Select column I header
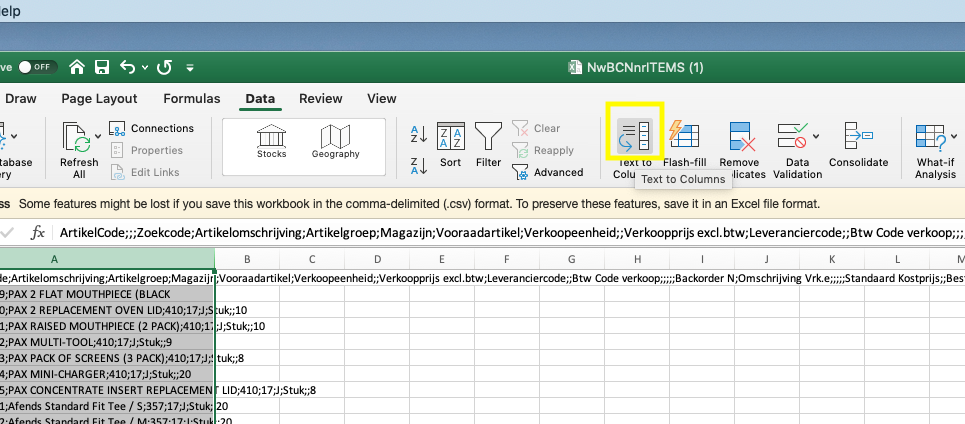The height and width of the screenshot is (424, 965). coord(702,259)
